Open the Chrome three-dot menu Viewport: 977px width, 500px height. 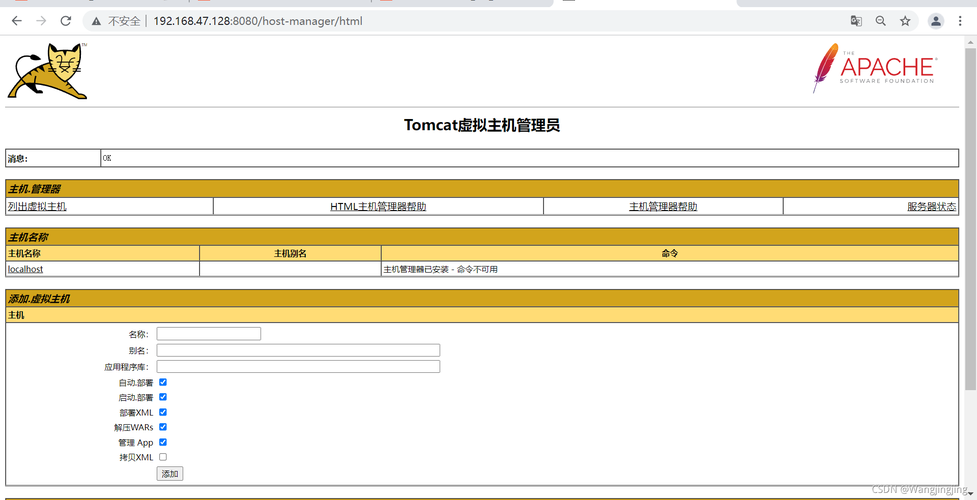(x=960, y=21)
